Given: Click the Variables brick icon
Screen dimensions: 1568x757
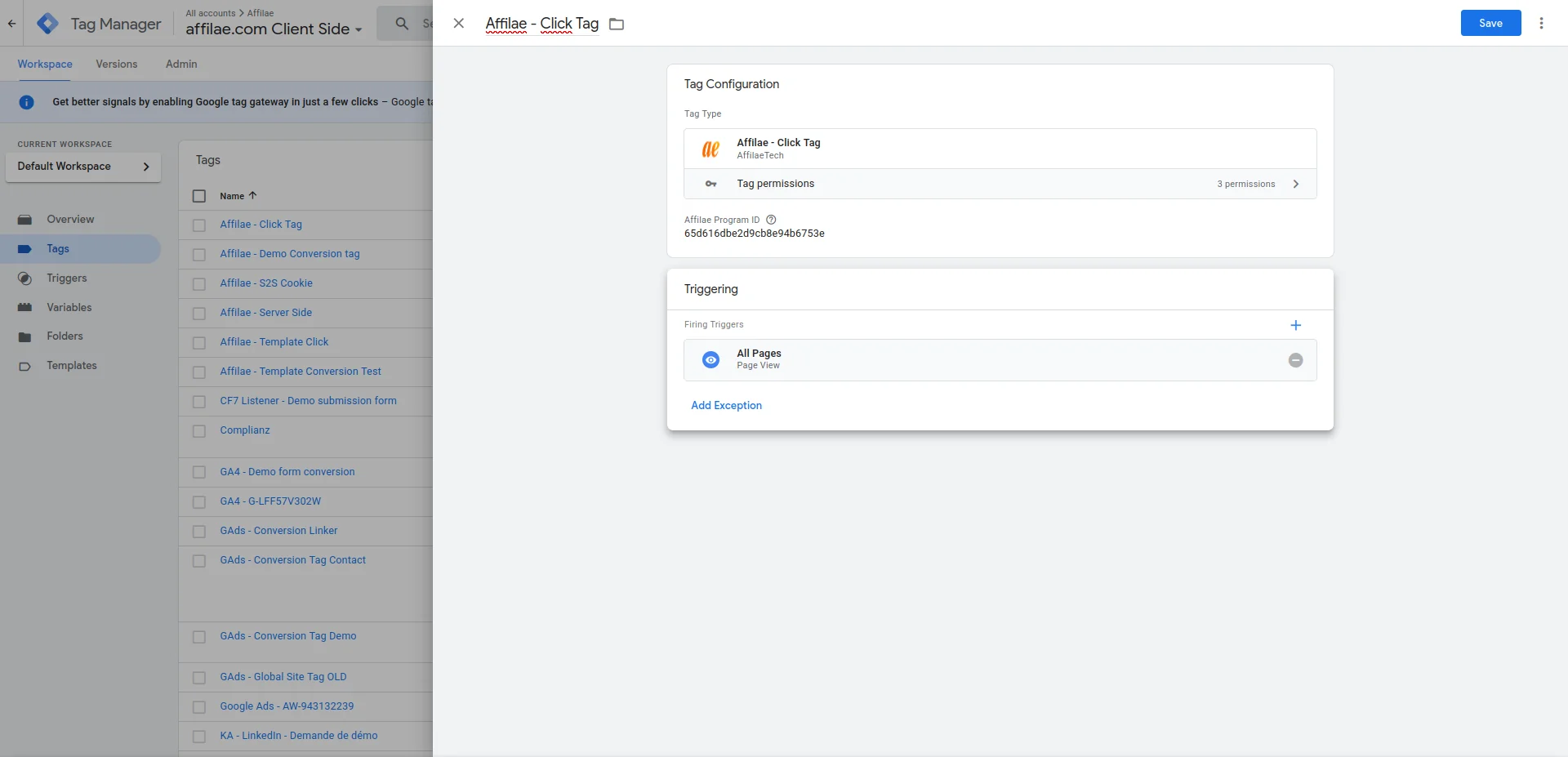Looking at the screenshot, I should [x=24, y=308].
